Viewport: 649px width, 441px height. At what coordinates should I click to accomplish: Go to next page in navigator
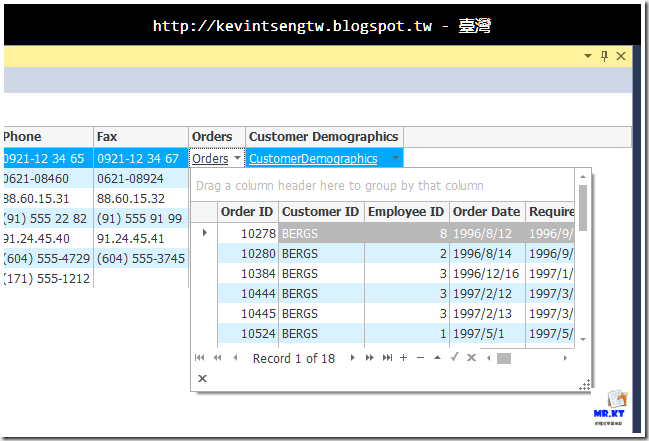click(370, 358)
